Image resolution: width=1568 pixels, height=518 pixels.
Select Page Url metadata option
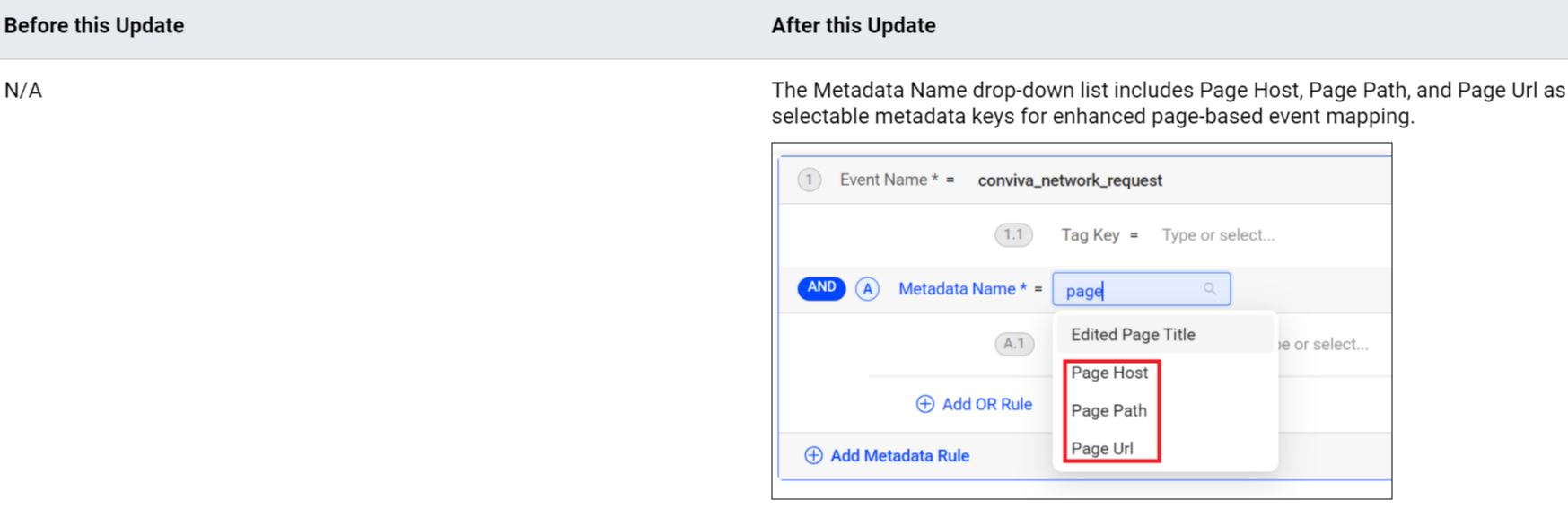point(1101,448)
